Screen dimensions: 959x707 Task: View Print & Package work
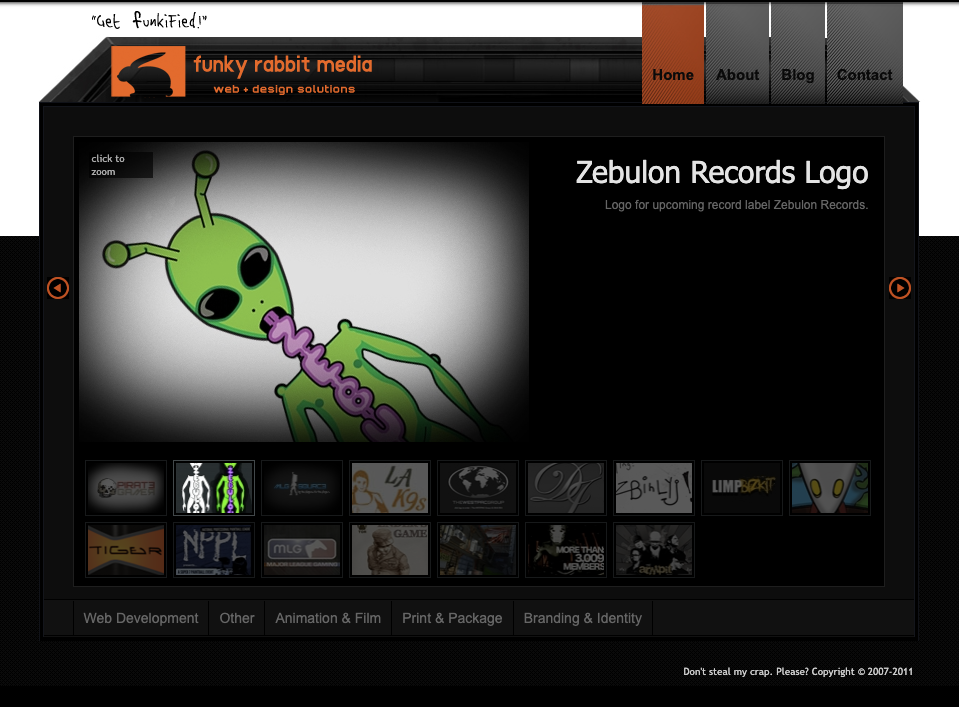(452, 618)
